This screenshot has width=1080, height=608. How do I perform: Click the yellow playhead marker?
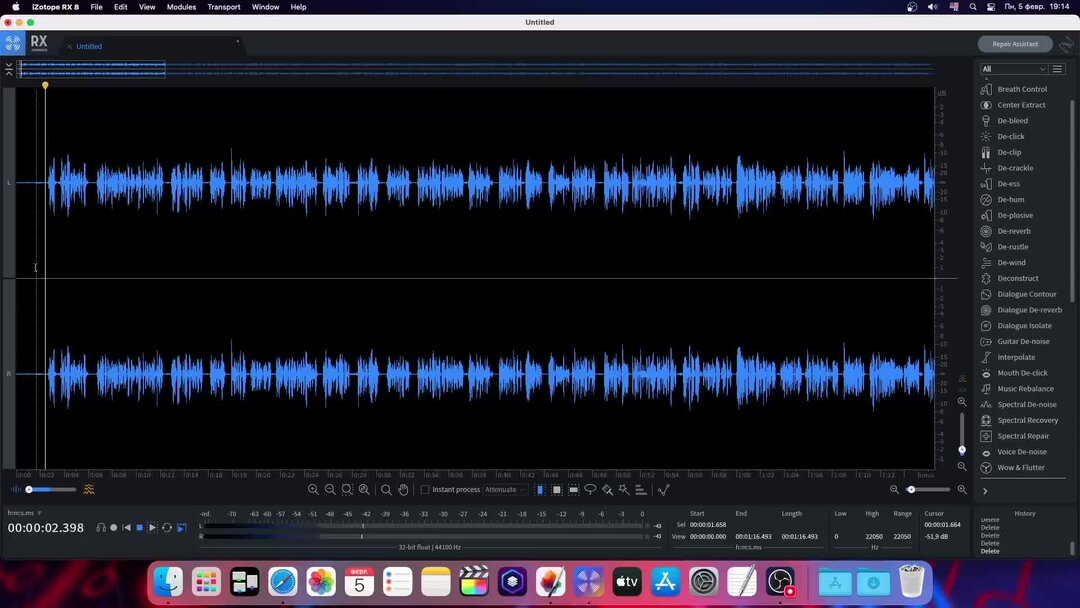point(45,85)
